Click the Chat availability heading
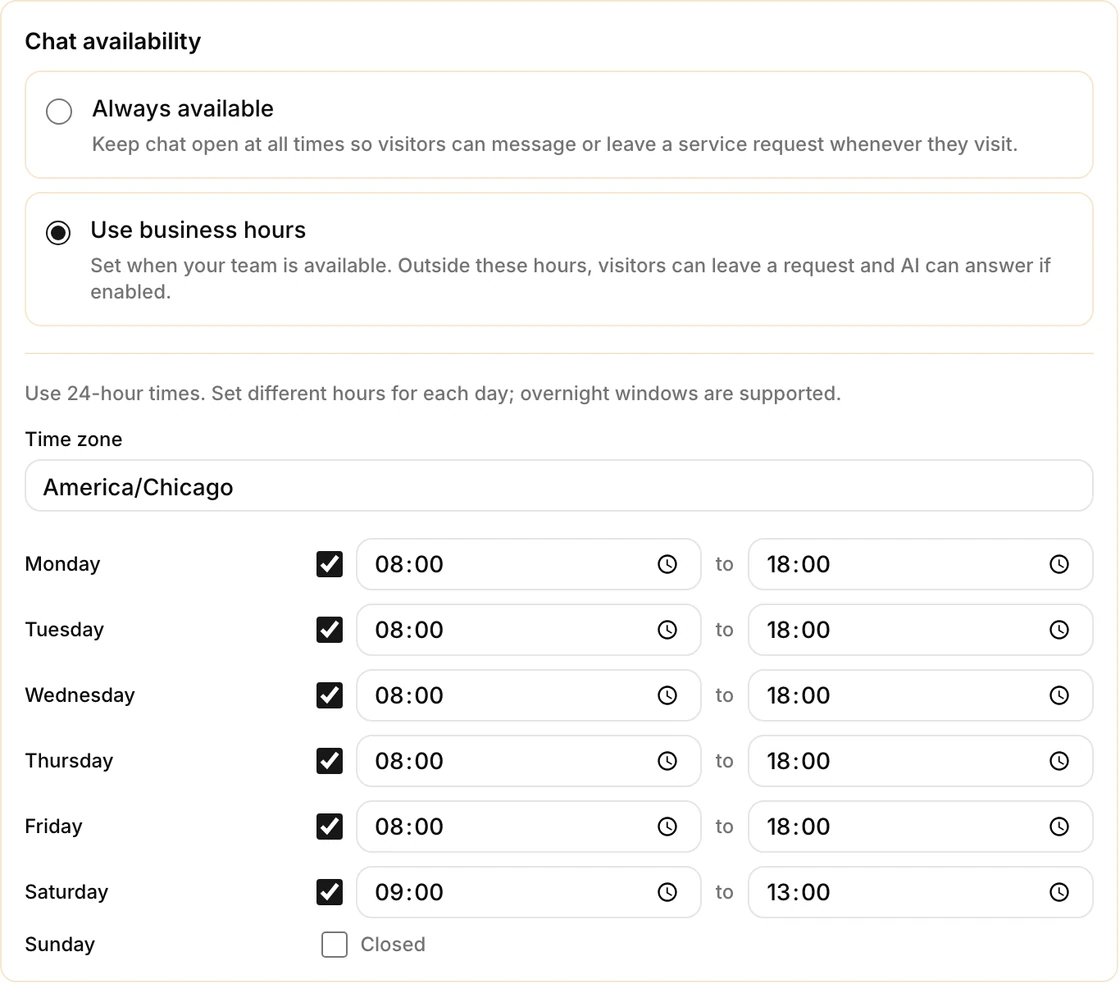The width and height of the screenshot is (1120, 984). click(113, 41)
